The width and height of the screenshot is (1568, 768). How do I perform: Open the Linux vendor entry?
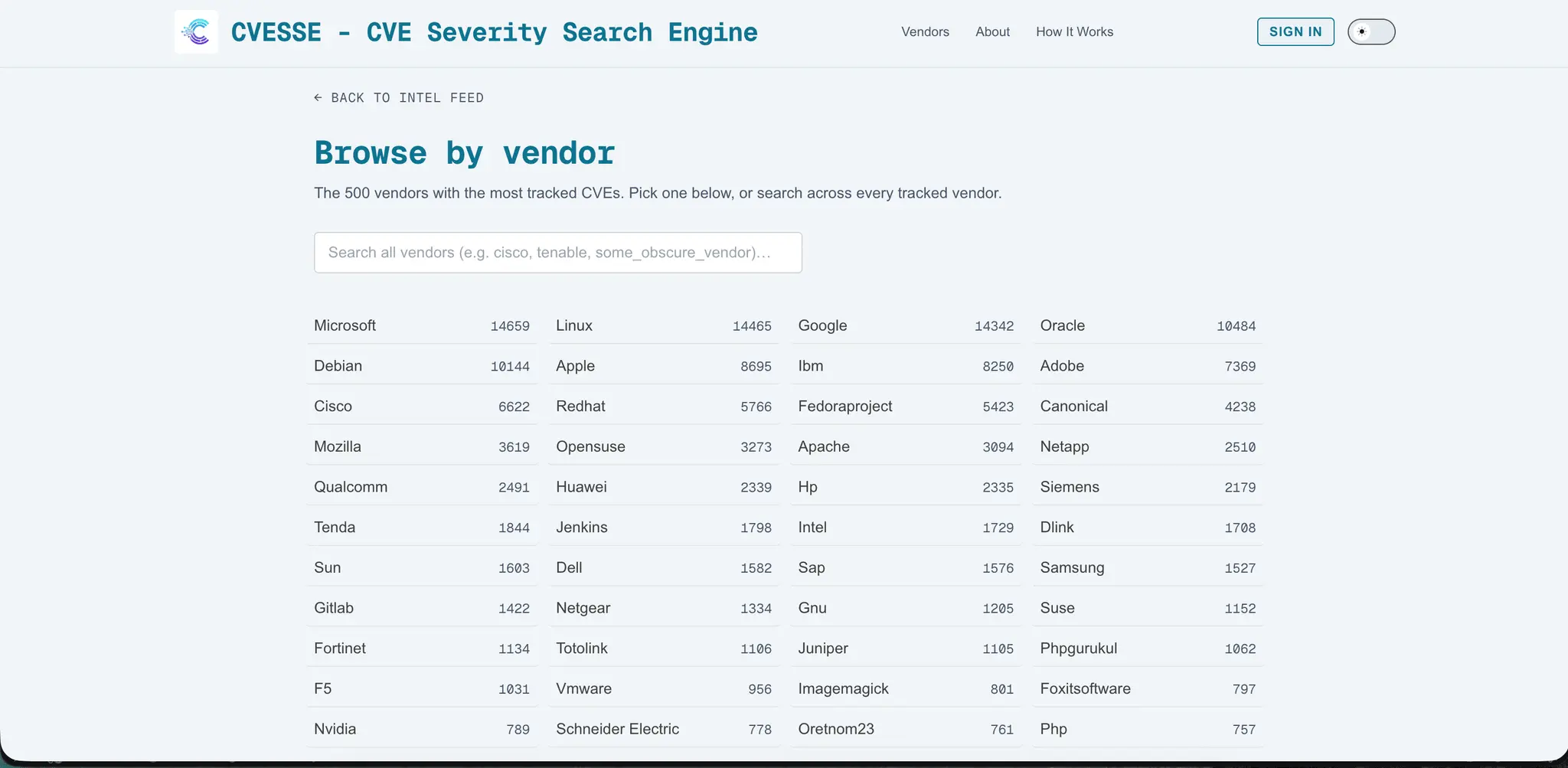(664, 325)
